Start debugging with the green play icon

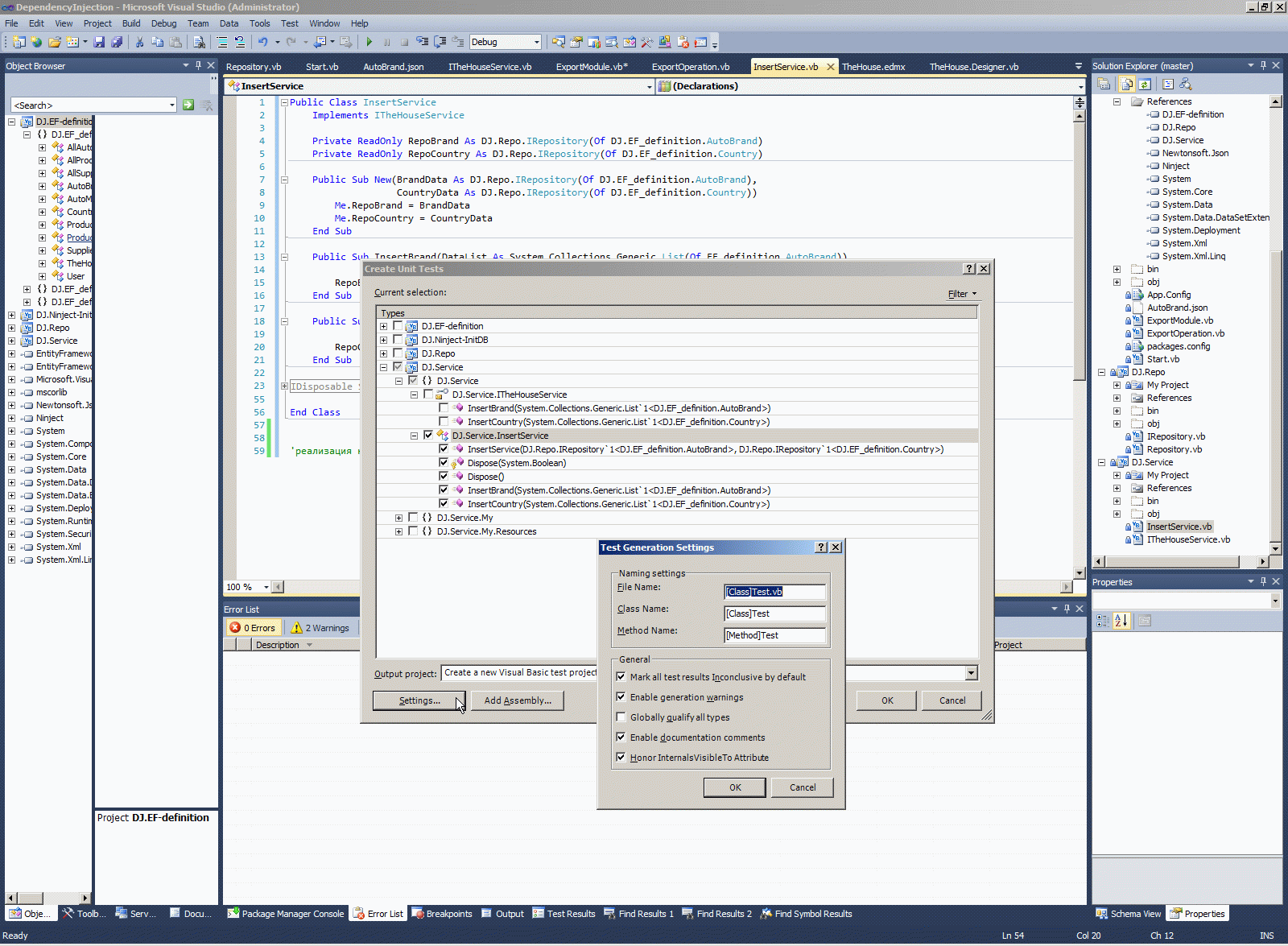pyautogui.click(x=369, y=42)
